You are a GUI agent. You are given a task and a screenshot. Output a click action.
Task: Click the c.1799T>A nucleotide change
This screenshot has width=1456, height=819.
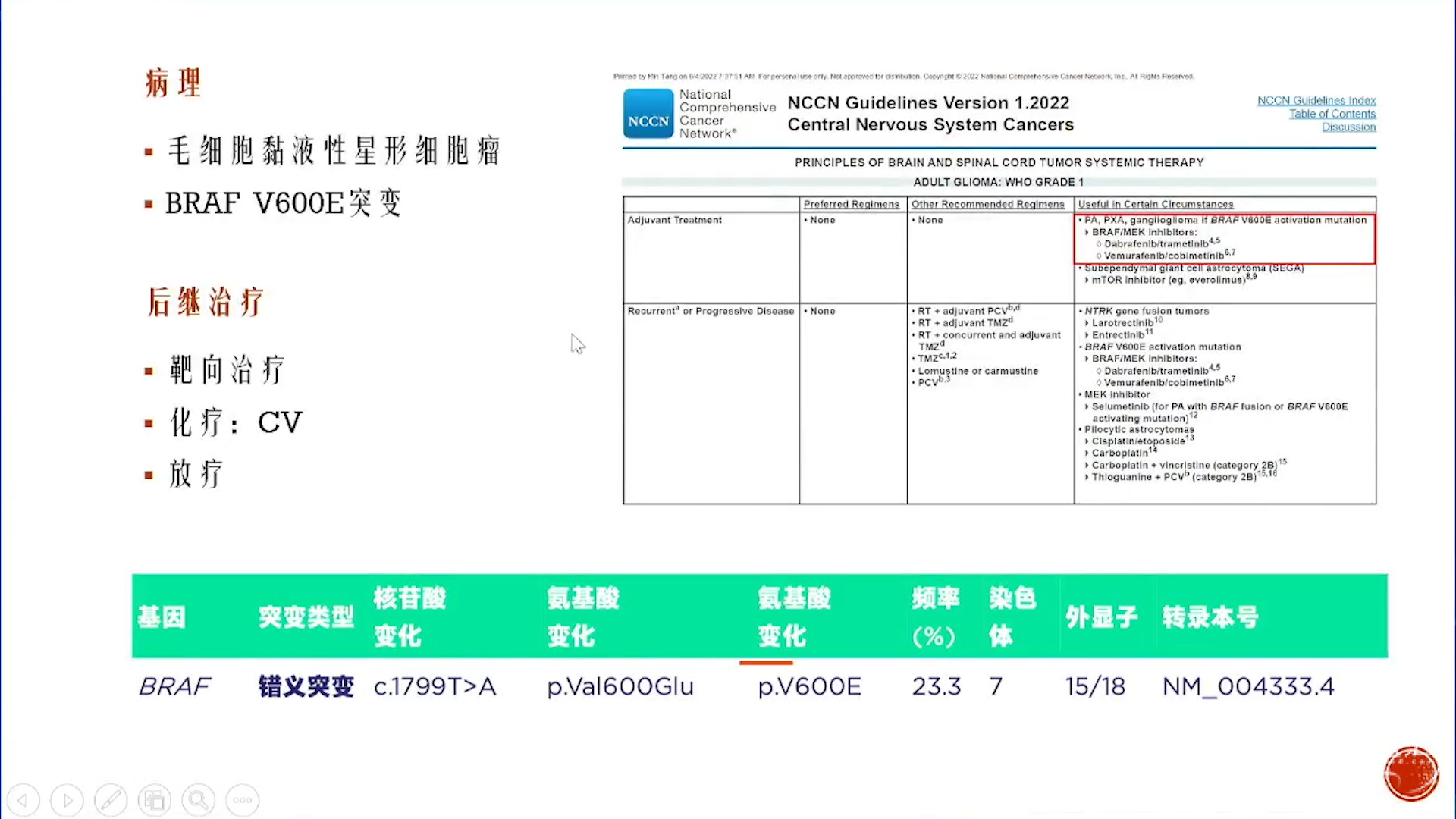point(435,686)
